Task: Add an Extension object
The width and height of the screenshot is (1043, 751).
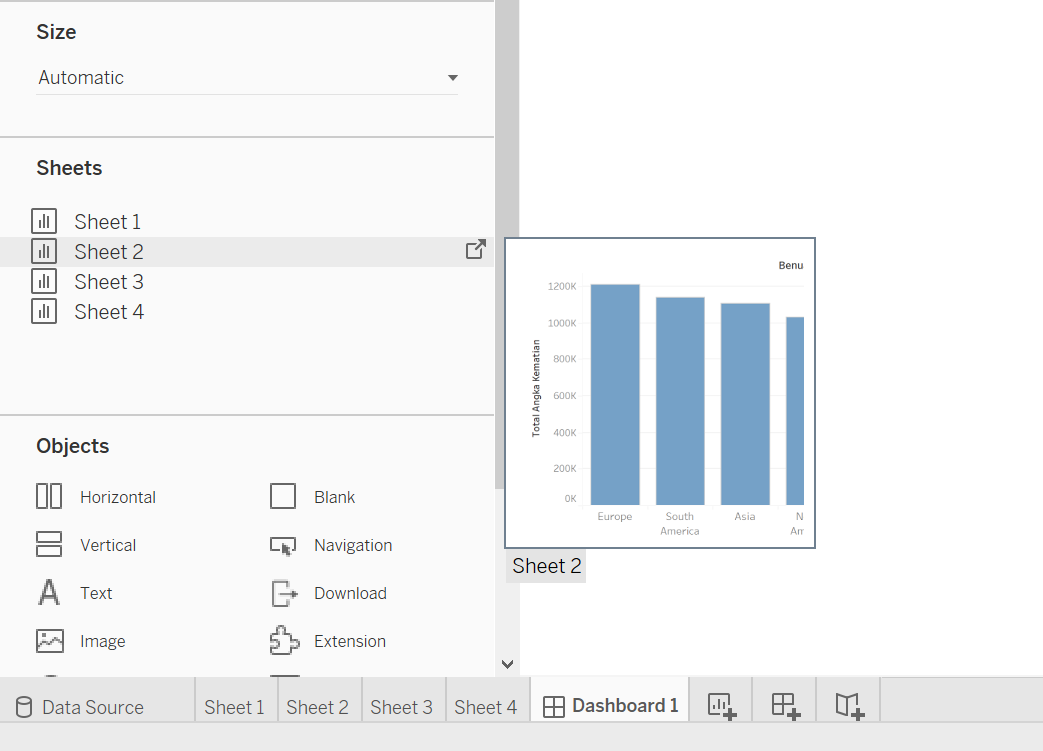Action: pyautogui.click(x=349, y=640)
